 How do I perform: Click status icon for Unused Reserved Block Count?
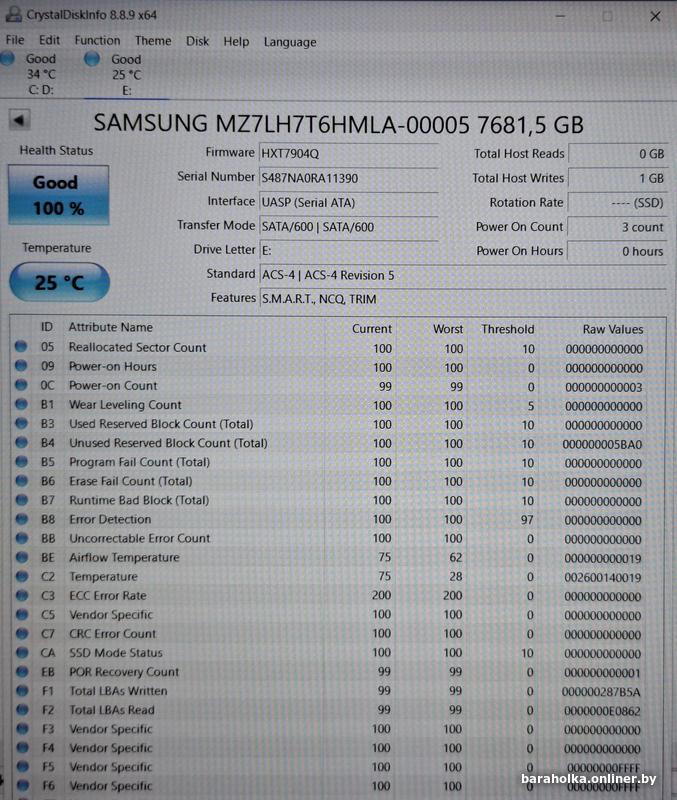[21, 442]
